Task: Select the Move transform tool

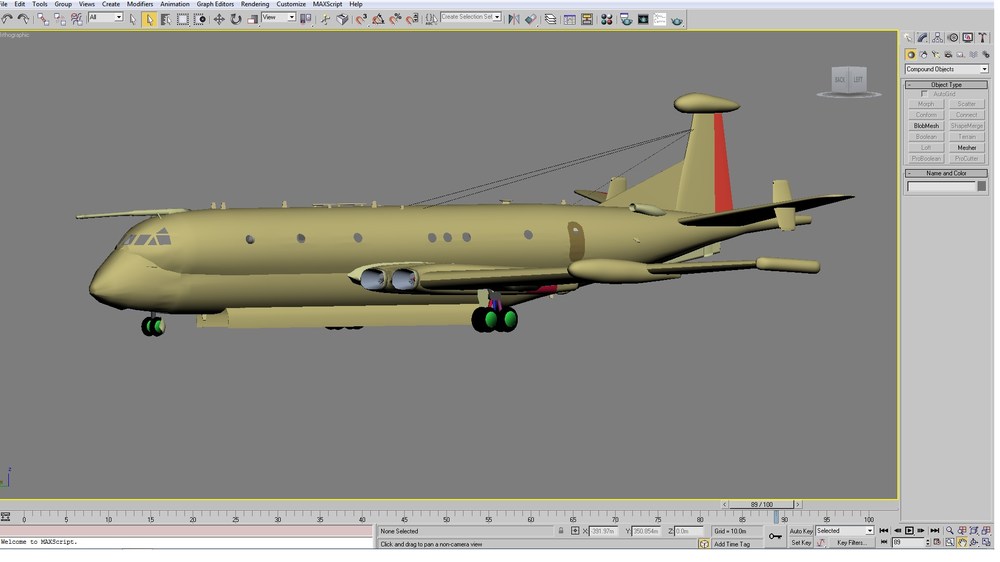Action: 219,19
